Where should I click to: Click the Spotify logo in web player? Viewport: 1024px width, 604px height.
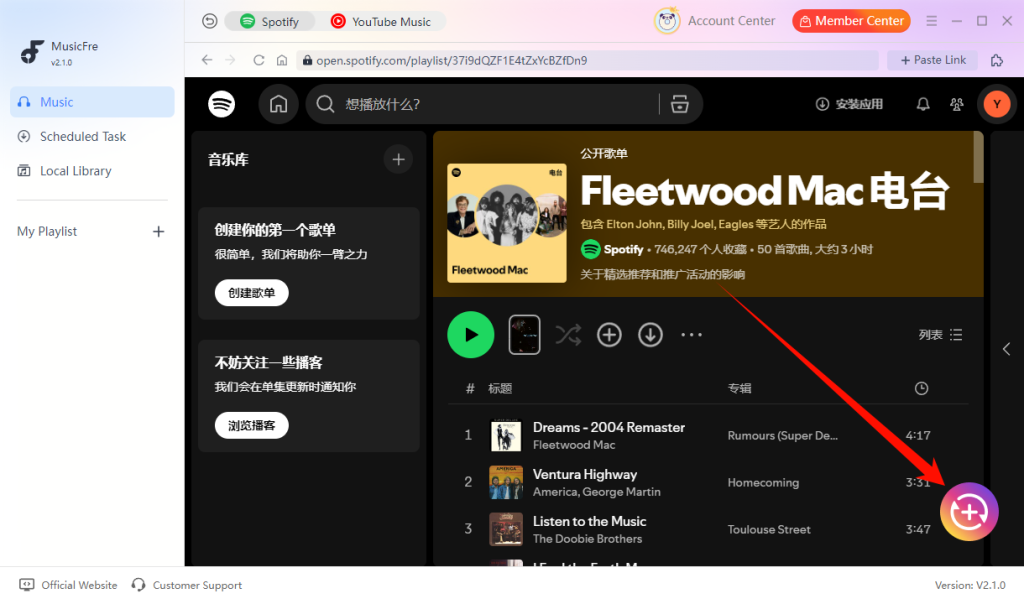(221, 104)
